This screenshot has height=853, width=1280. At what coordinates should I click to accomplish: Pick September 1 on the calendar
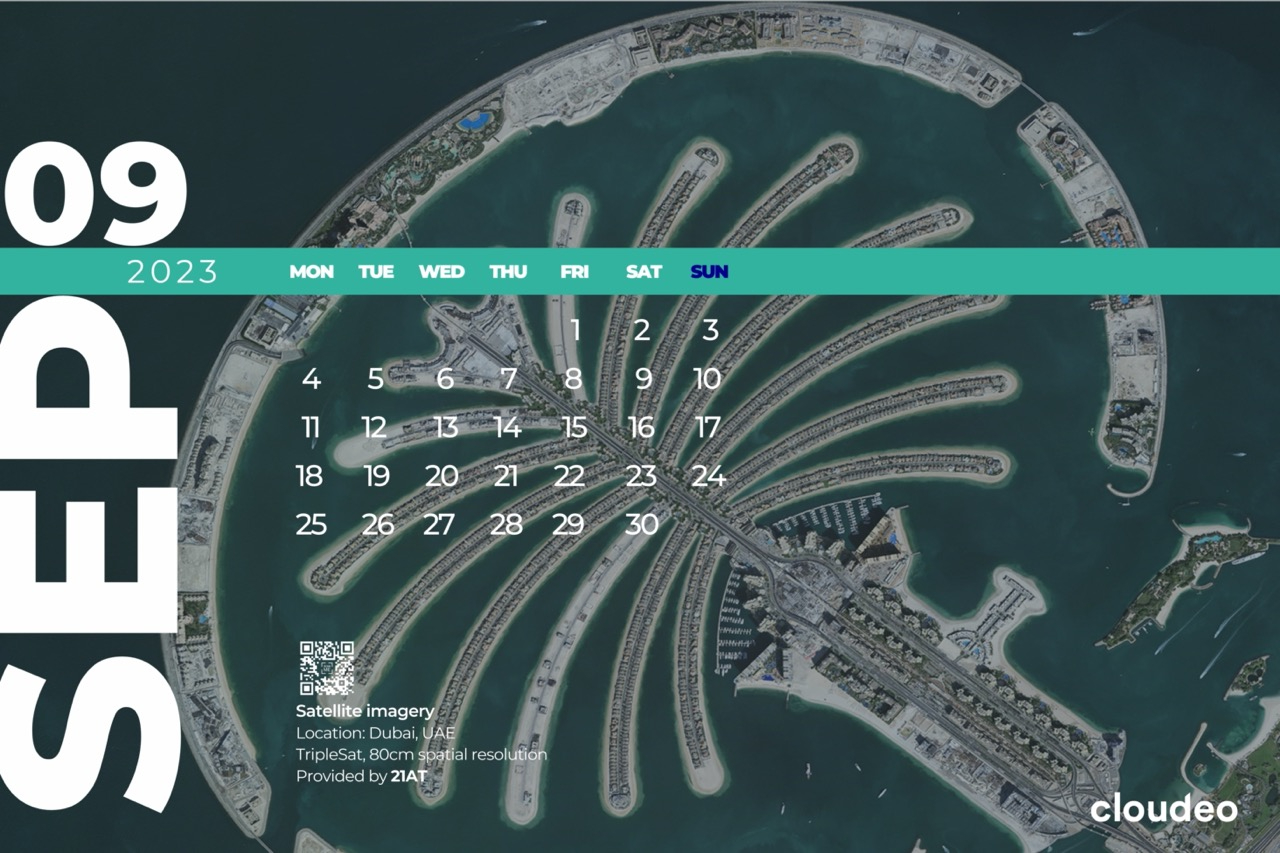coord(576,330)
